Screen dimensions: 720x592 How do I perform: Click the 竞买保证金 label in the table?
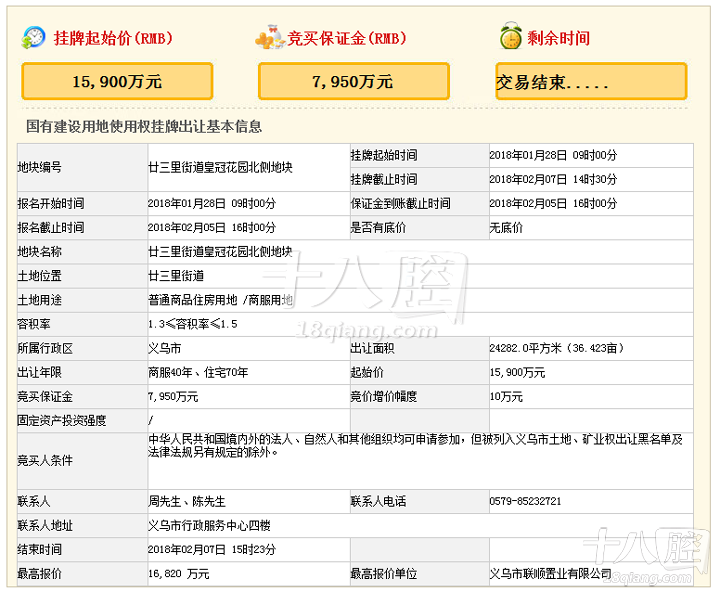(45, 397)
